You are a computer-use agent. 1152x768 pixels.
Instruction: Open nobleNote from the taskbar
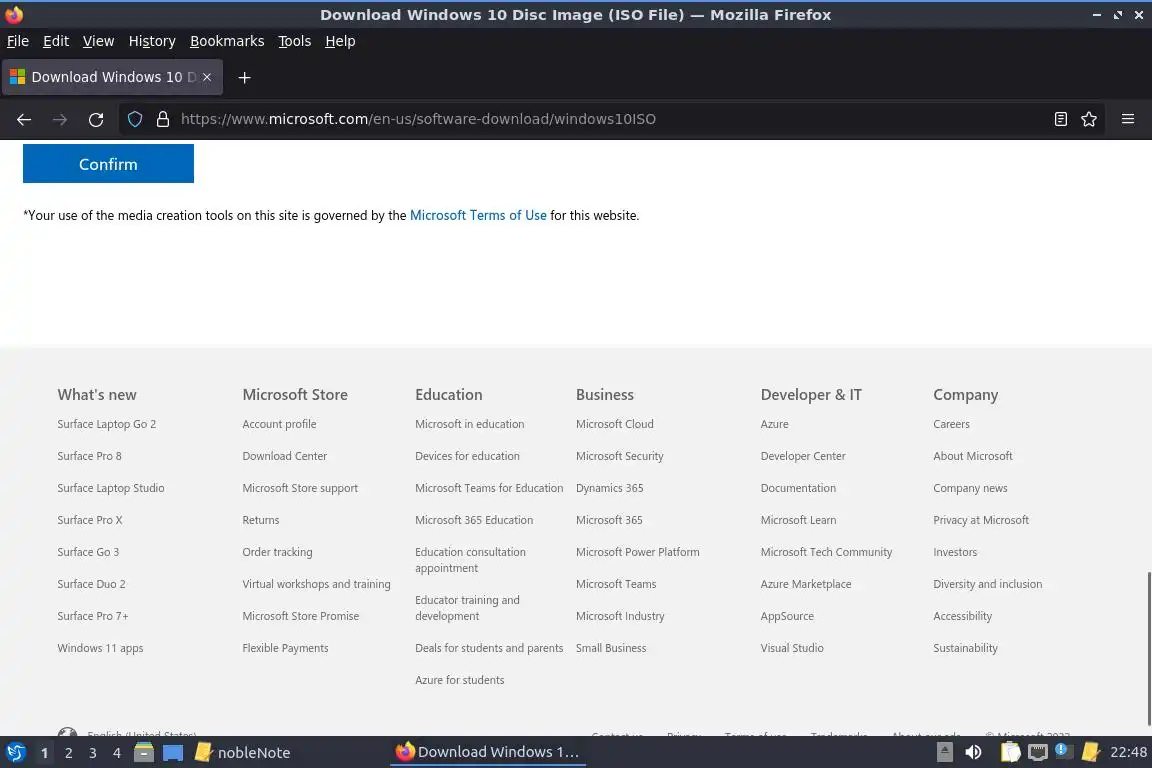point(242,752)
